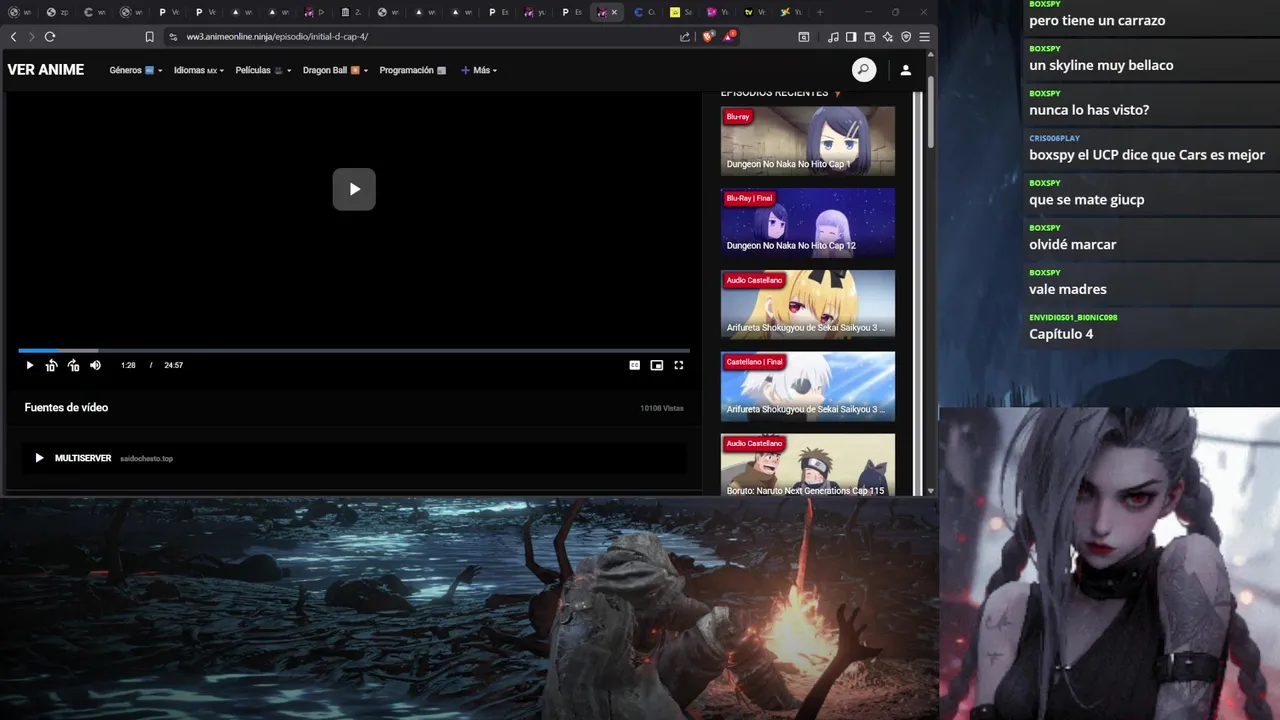Share this page using the share icon
Viewport: 1280px width, 720px height.
click(x=685, y=37)
